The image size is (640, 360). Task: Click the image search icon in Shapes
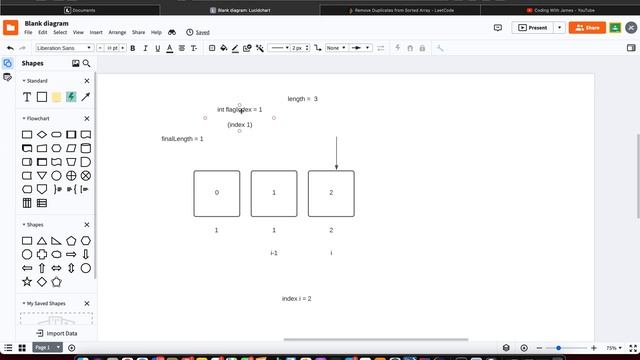click(x=76, y=63)
